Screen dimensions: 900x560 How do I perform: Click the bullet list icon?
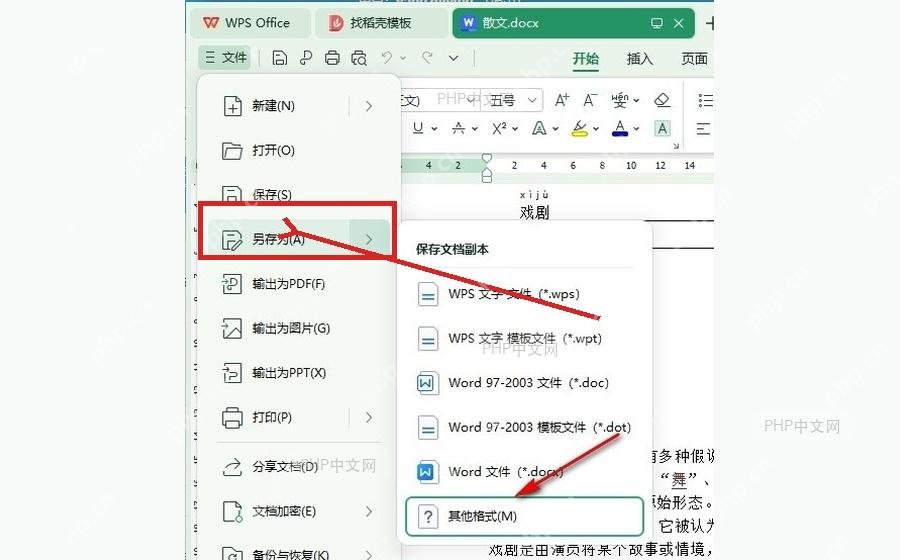click(x=705, y=100)
